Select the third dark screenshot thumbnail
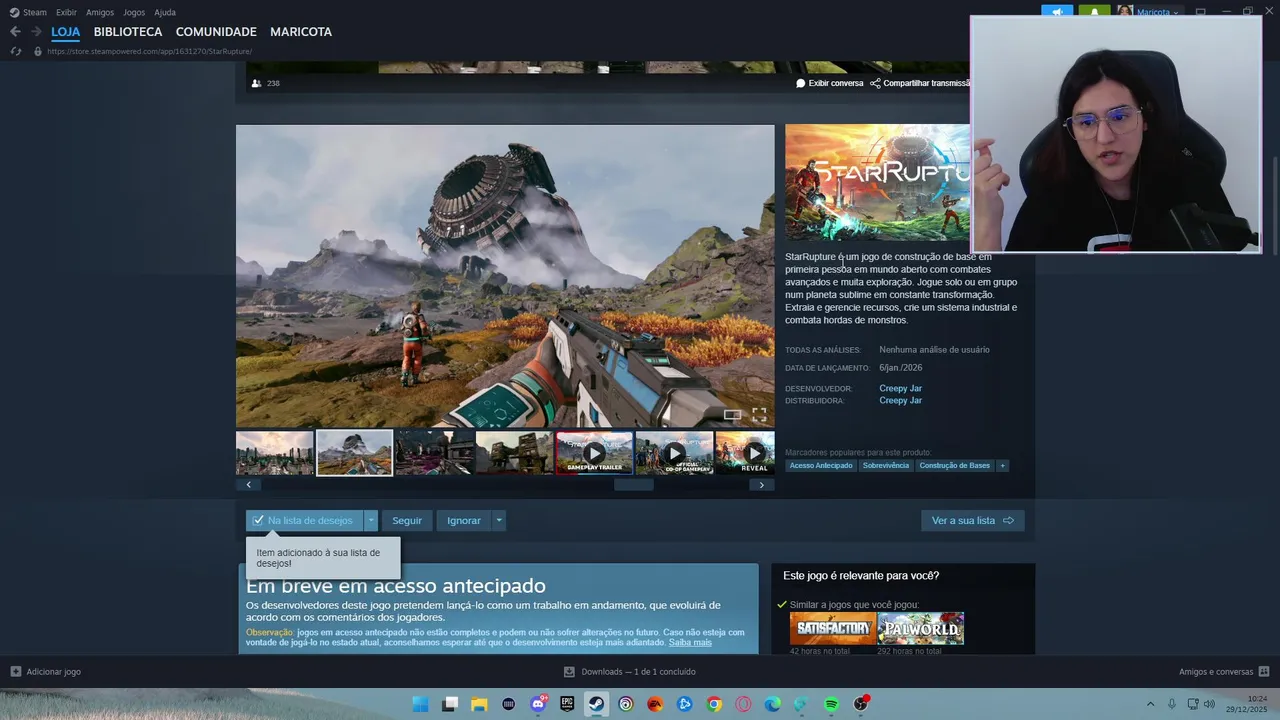1280x720 pixels. tap(434, 453)
